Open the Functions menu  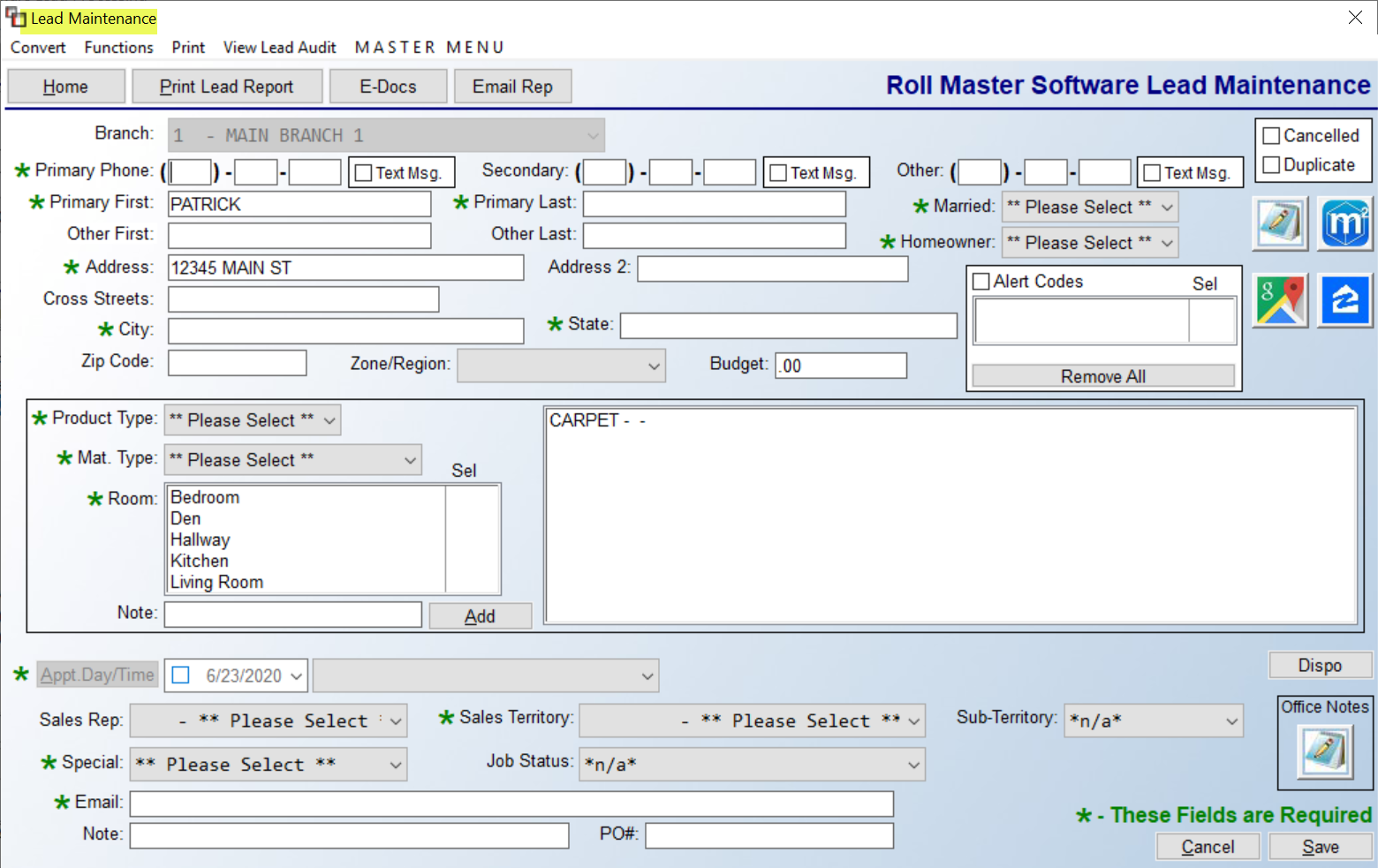coord(119,48)
